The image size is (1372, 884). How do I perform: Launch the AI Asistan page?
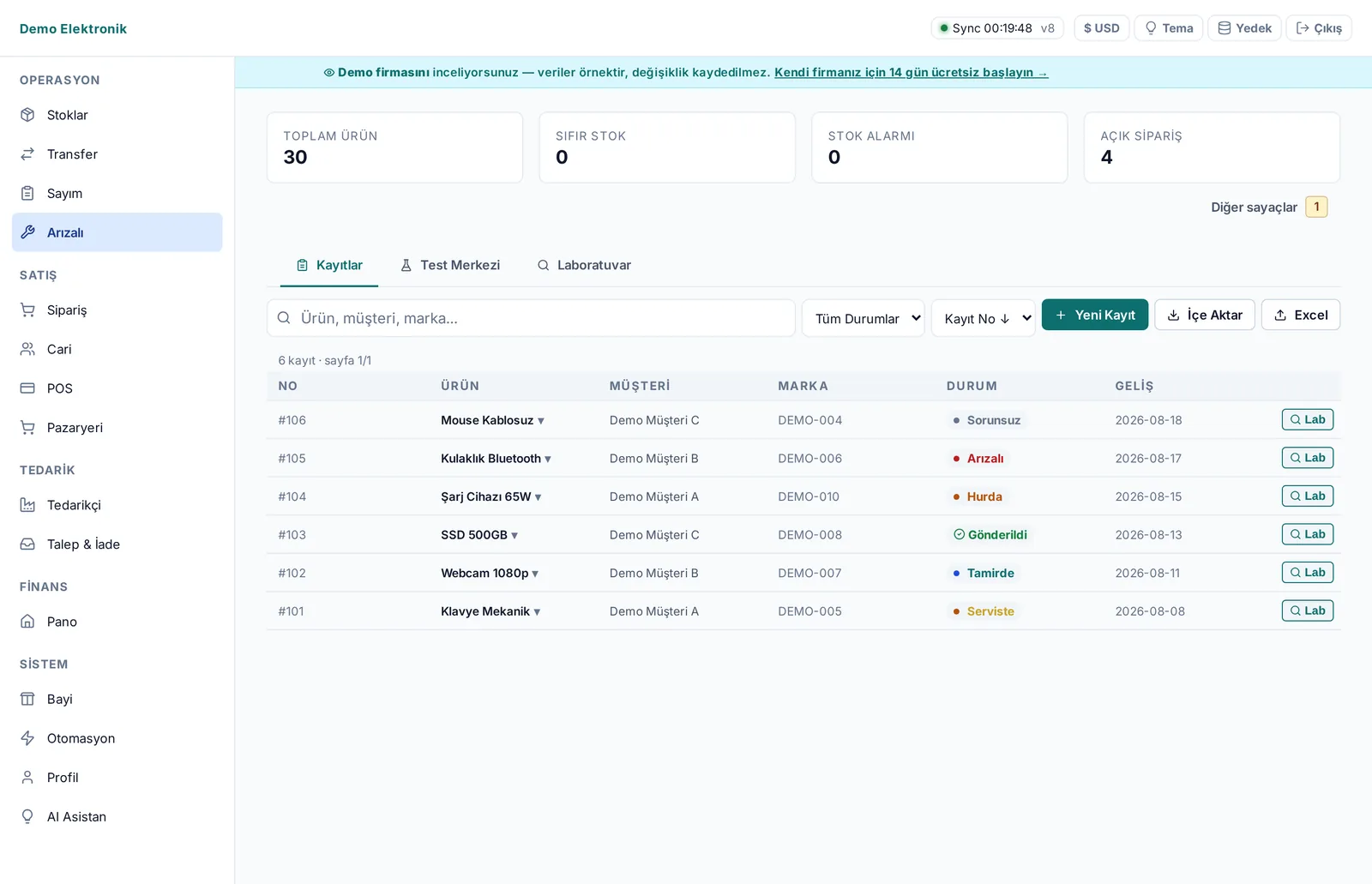click(117, 817)
